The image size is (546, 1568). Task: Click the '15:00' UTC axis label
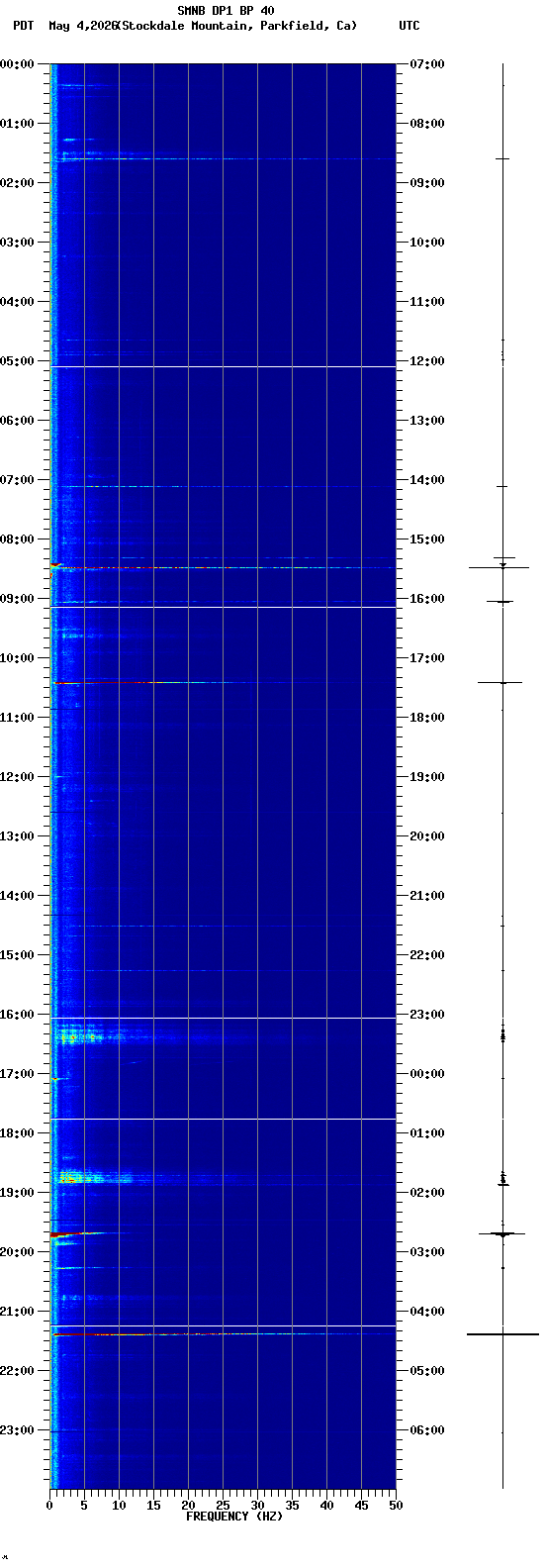(x=427, y=539)
